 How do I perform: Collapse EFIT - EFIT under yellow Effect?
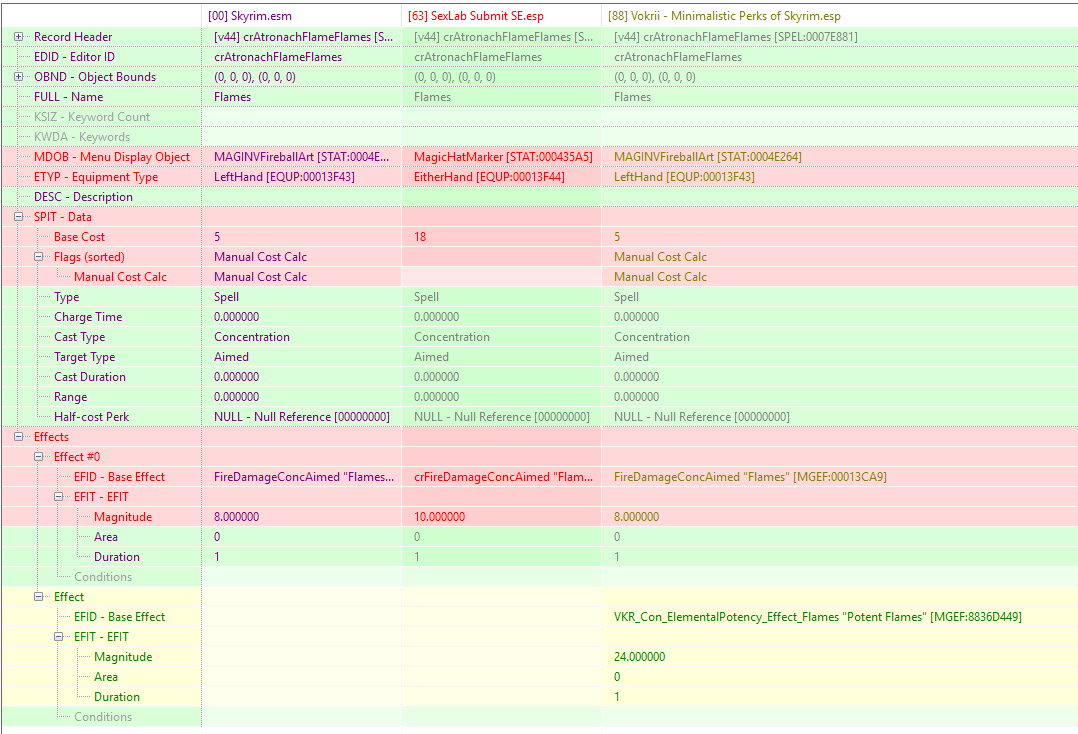coord(58,636)
